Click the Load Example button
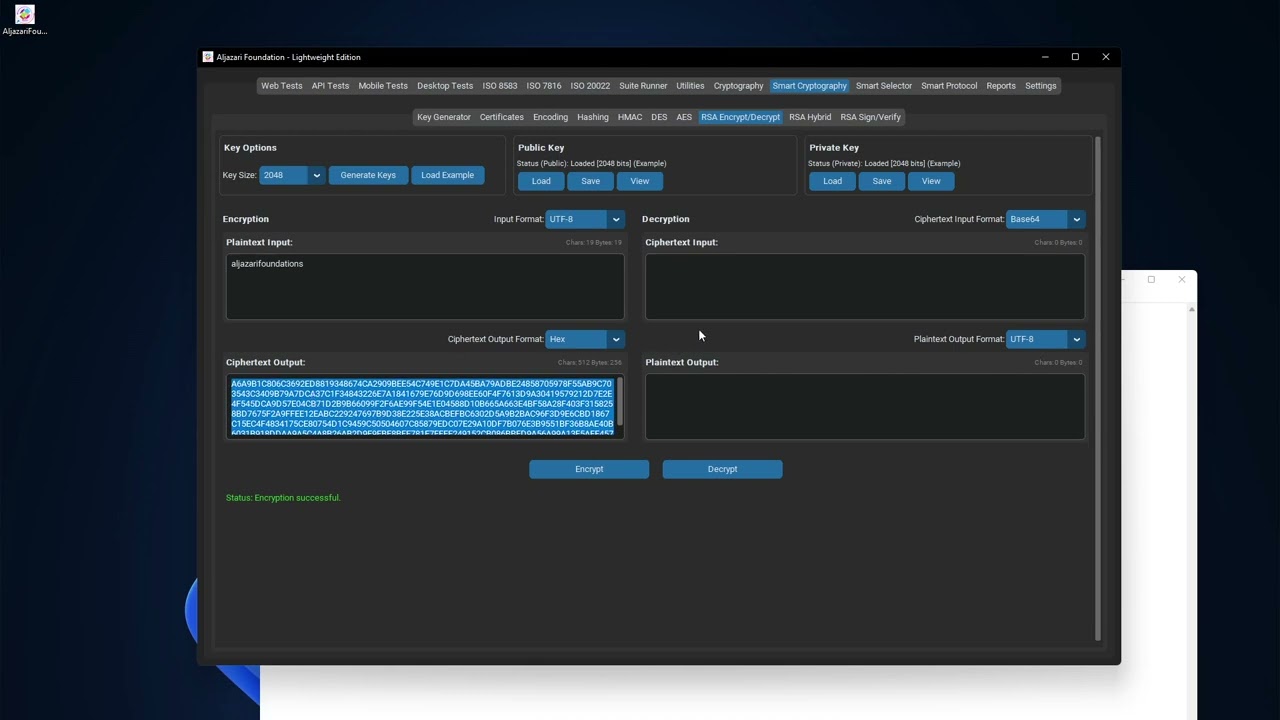The width and height of the screenshot is (1280, 720). click(447, 175)
